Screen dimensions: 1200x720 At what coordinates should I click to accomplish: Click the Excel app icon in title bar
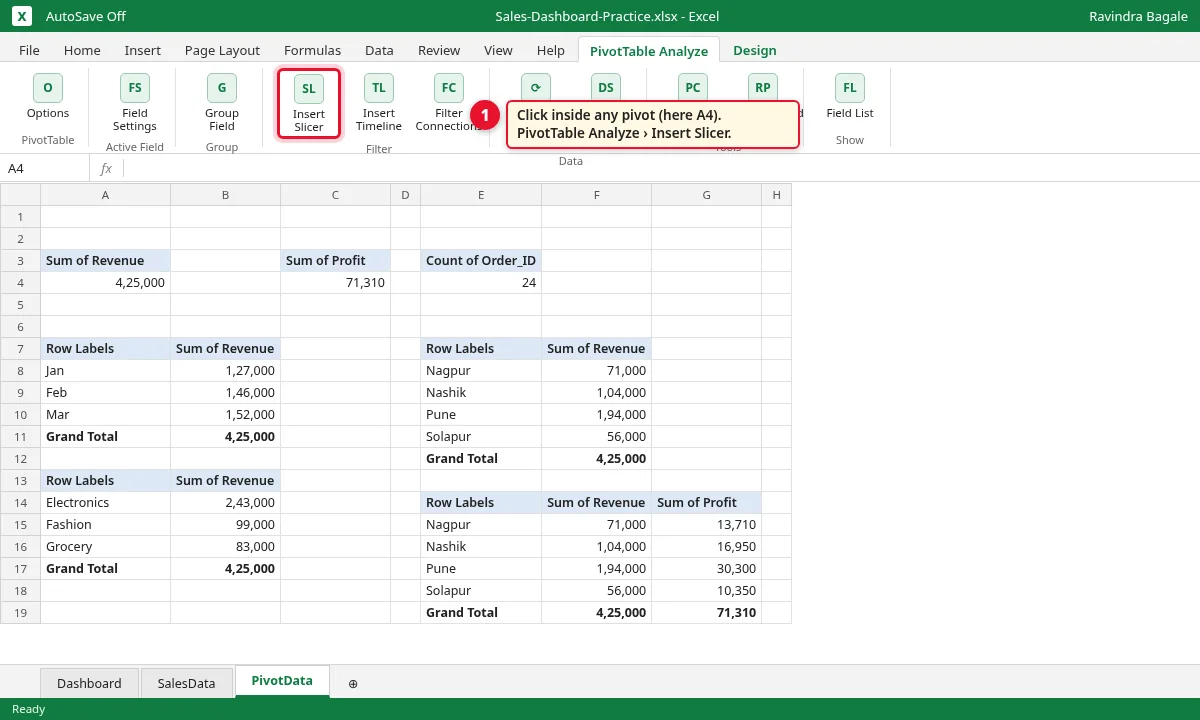coord(22,16)
